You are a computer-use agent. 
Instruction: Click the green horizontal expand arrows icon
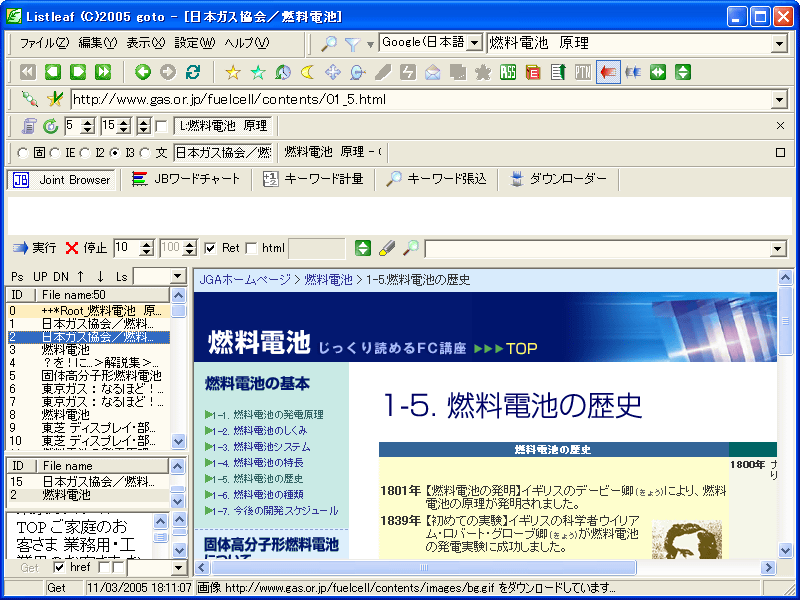coord(658,72)
